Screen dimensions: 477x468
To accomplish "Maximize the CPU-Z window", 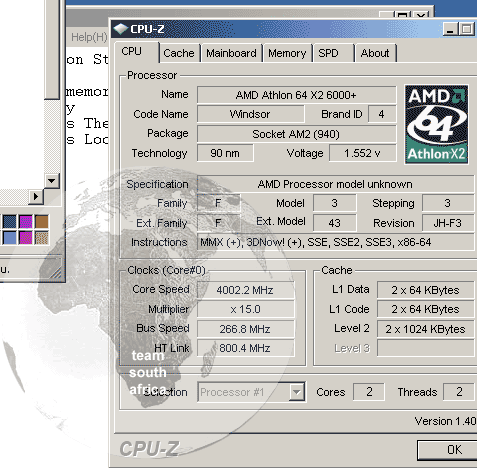I will tap(467, 29).
